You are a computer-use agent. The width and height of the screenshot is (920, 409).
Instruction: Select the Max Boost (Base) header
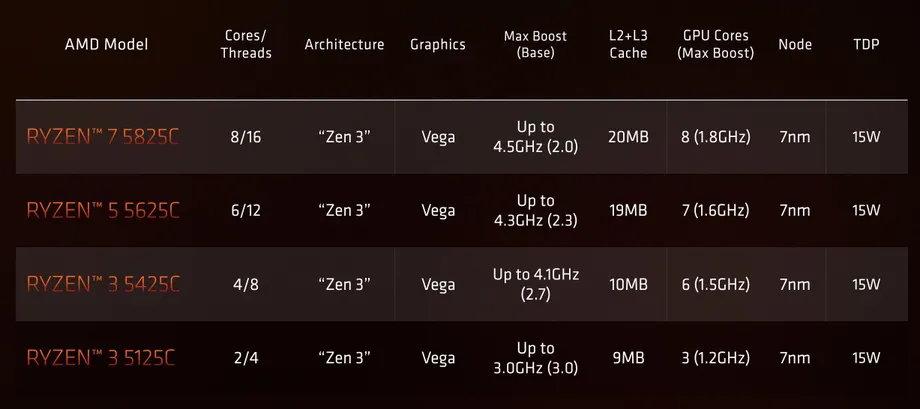(535, 44)
